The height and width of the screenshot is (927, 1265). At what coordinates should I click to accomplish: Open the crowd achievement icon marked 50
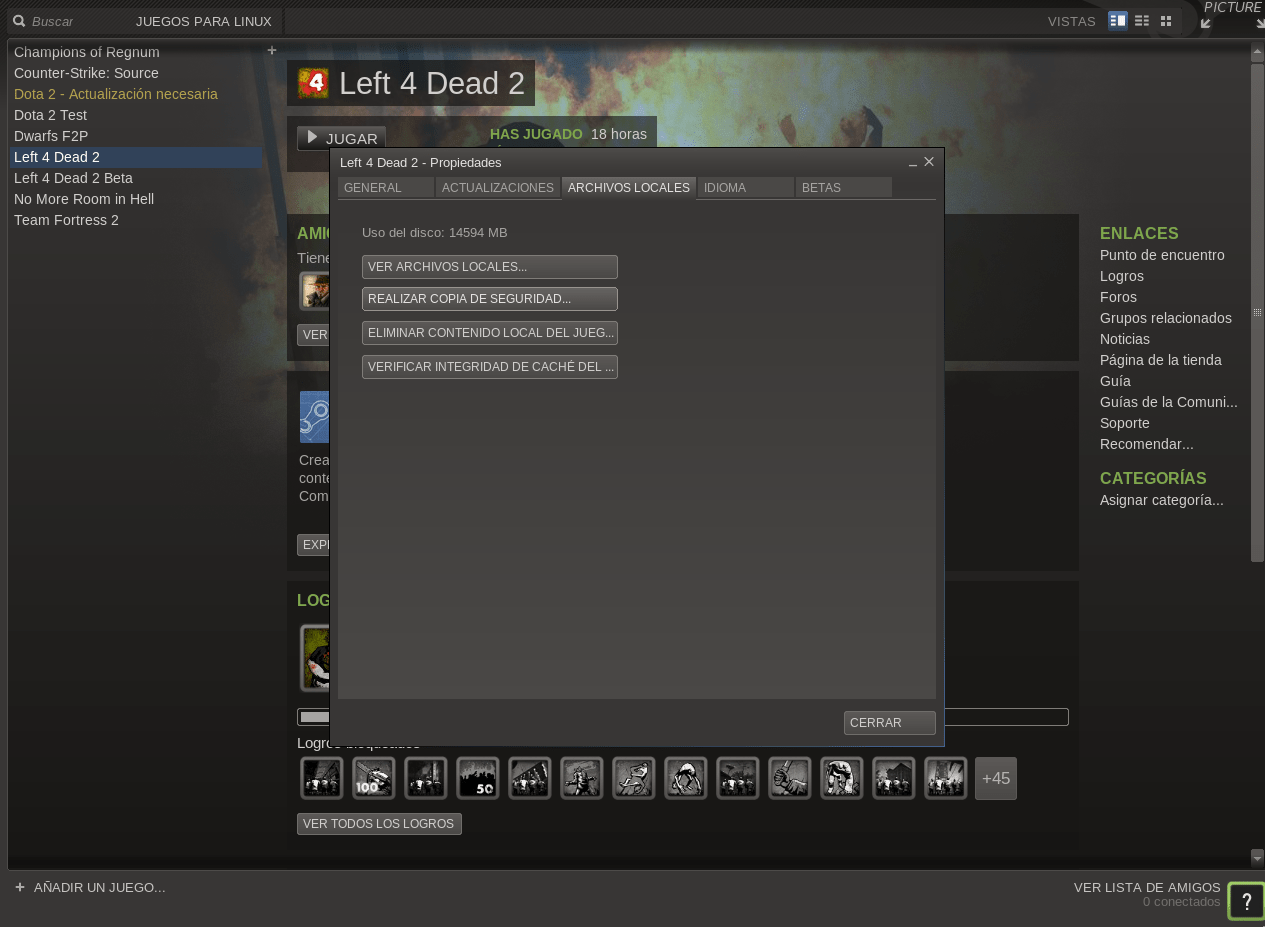(x=478, y=778)
